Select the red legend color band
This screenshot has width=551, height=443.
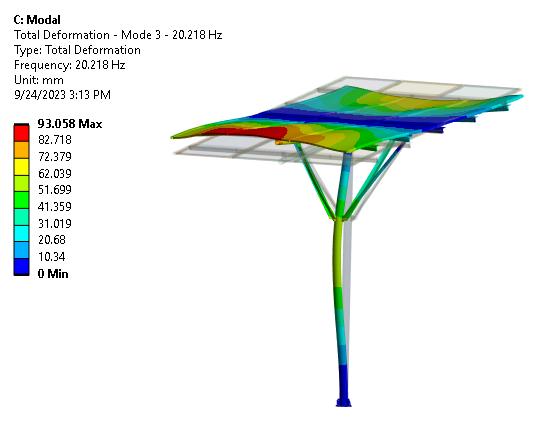21,133
